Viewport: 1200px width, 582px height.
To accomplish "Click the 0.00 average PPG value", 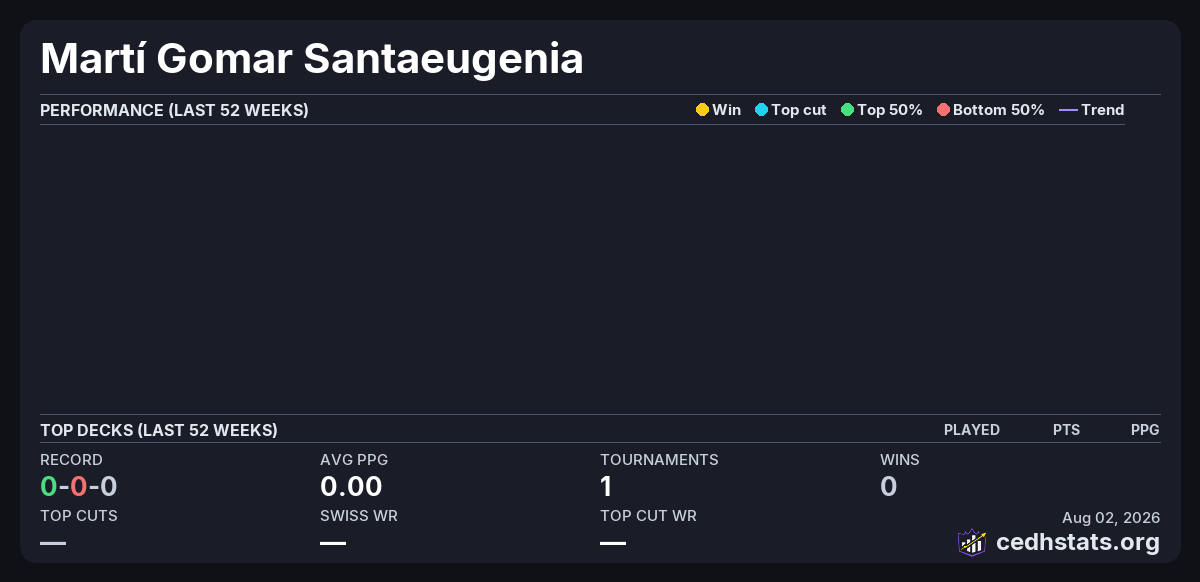I will [x=351, y=487].
